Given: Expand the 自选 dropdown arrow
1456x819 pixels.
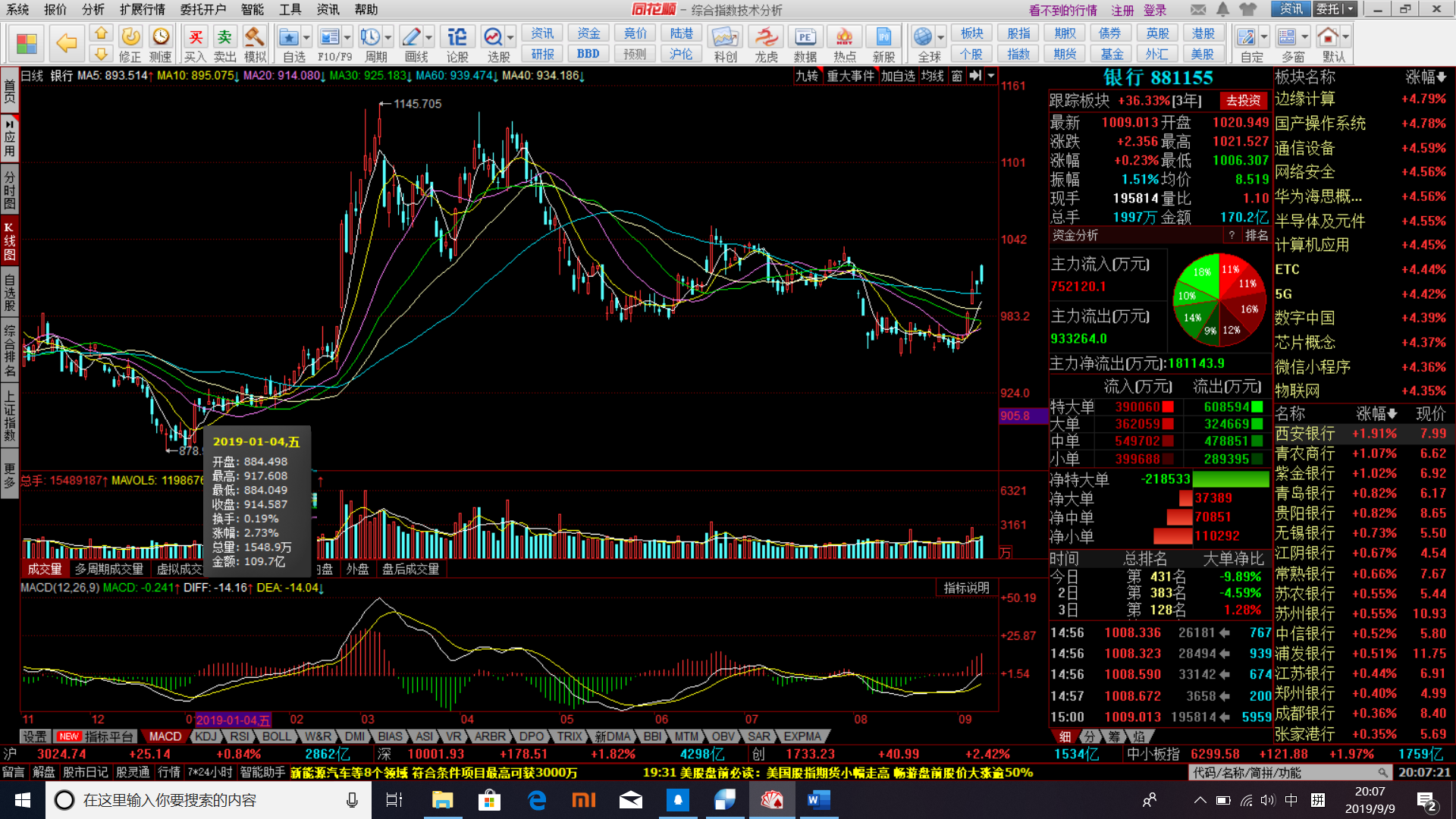Looking at the screenshot, I should coord(306,36).
